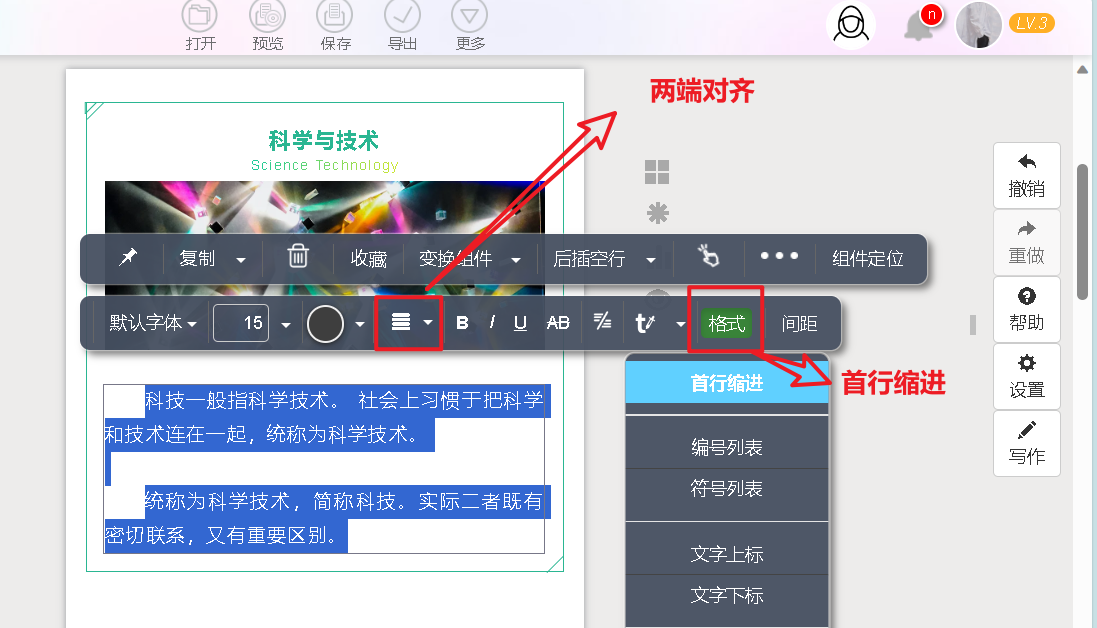Click the green 格式 format button
The image size is (1097, 628).
pyautogui.click(x=726, y=323)
